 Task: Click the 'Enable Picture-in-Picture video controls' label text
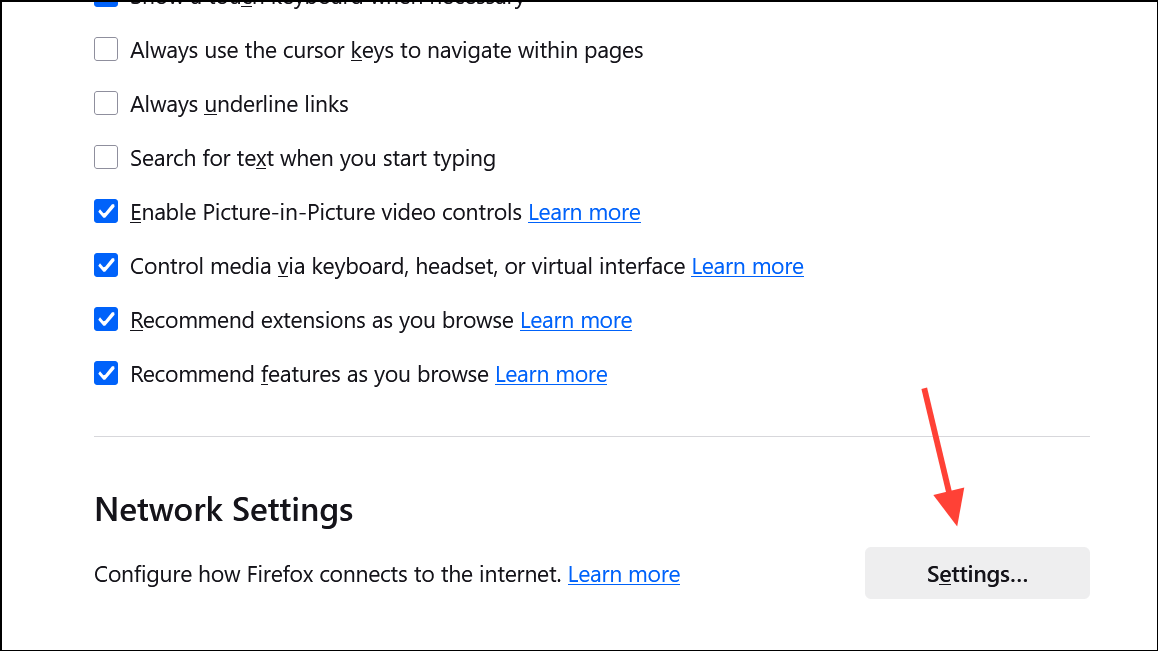[x=326, y=212]
